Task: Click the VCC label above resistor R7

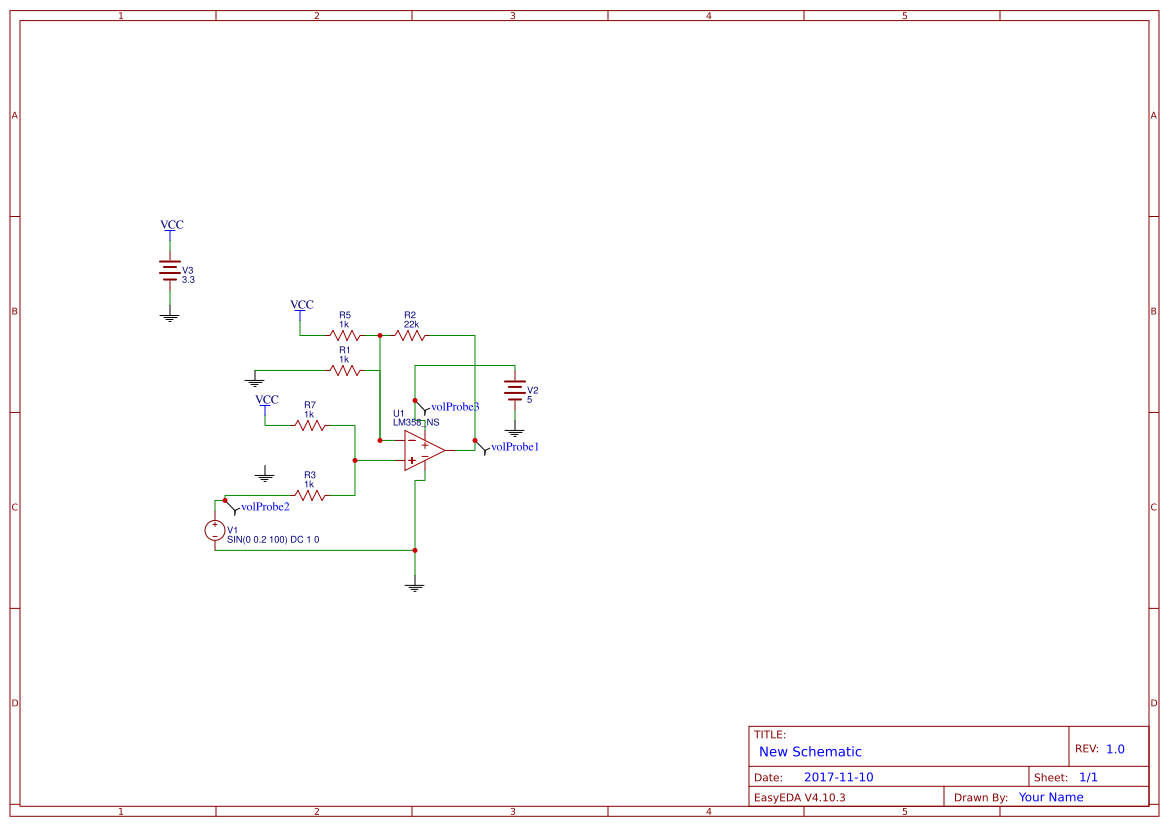Action: [266, 400]
